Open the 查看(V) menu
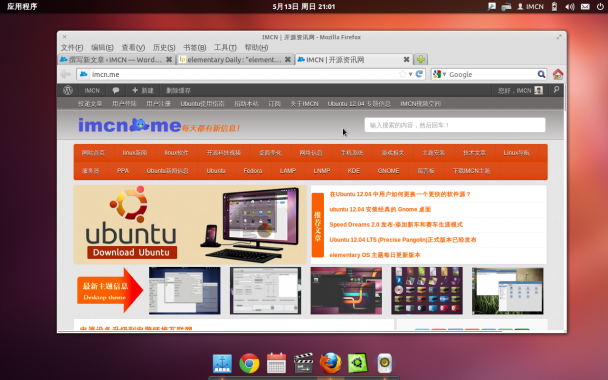Image resolution: width=608 pixels, height=380 pixels. coord(133,47)
